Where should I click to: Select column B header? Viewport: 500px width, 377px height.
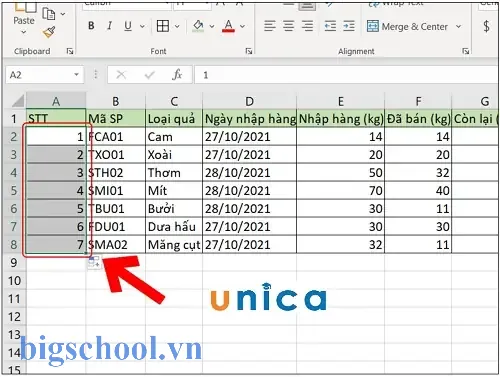click(116, 101)
